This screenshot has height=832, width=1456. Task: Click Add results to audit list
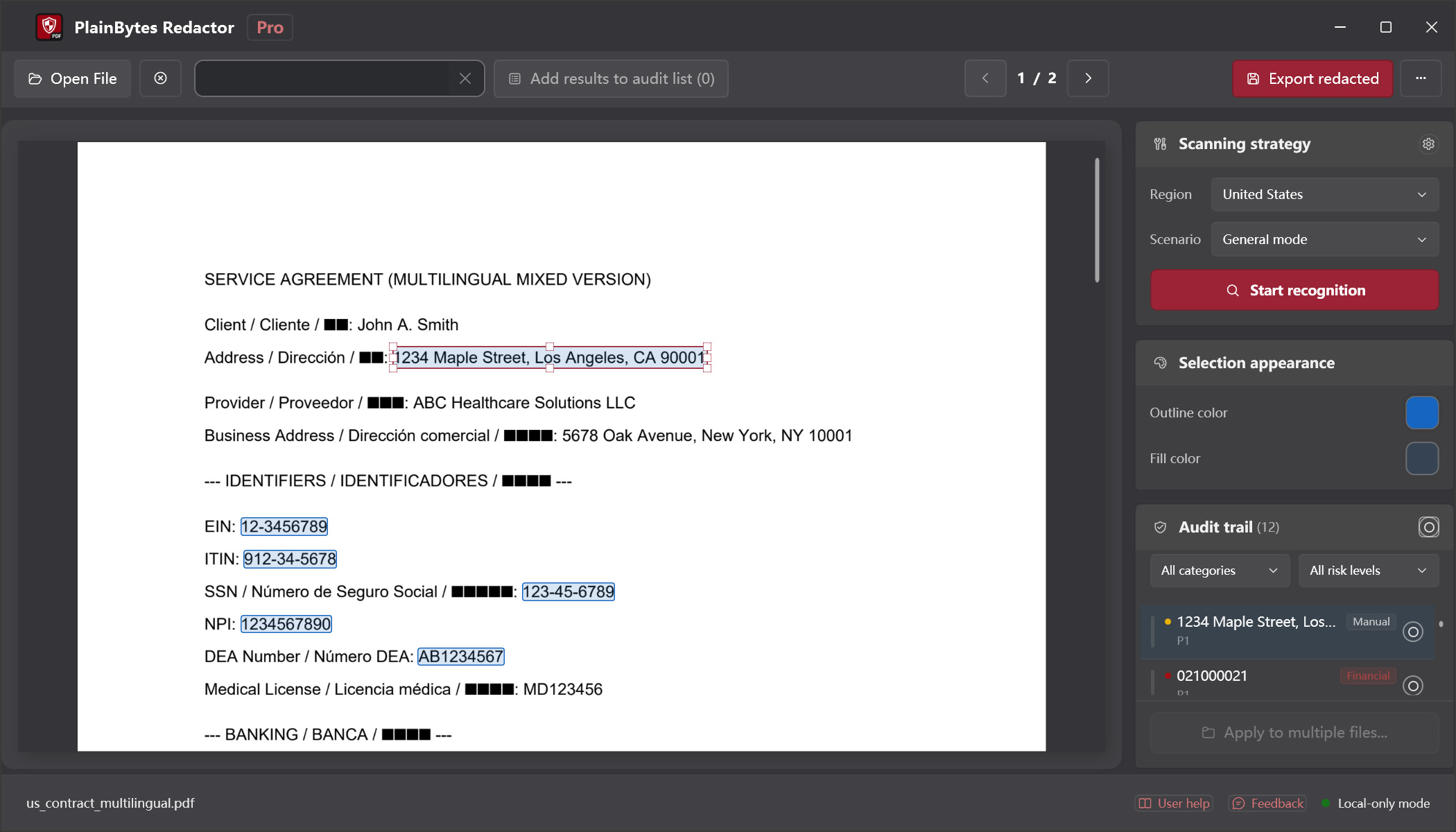[x=611, y=78]
